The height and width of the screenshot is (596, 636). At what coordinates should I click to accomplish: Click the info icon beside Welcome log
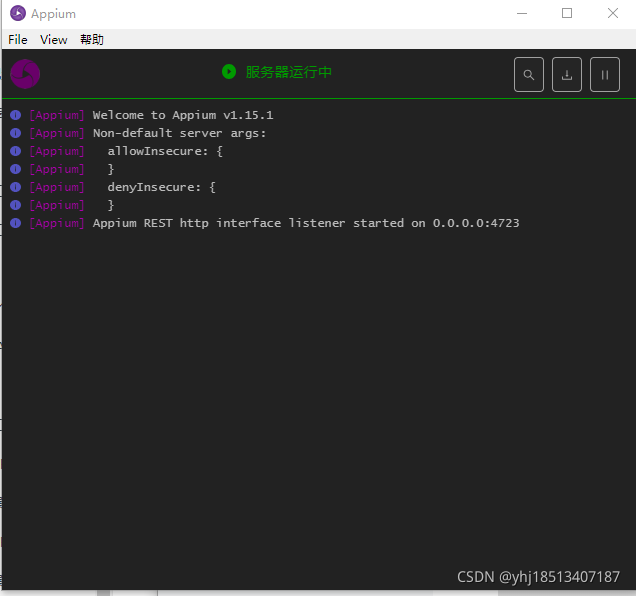15,115
